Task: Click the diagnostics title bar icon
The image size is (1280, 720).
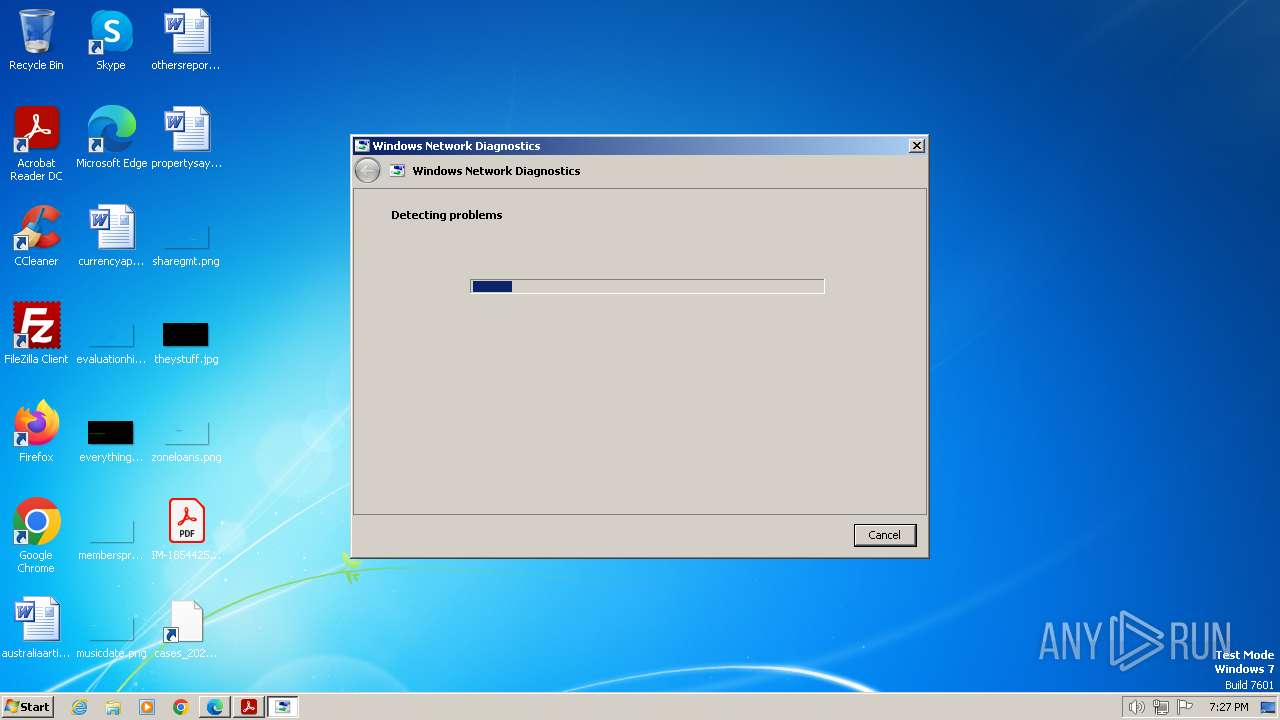Action: [x=362, y=146]
